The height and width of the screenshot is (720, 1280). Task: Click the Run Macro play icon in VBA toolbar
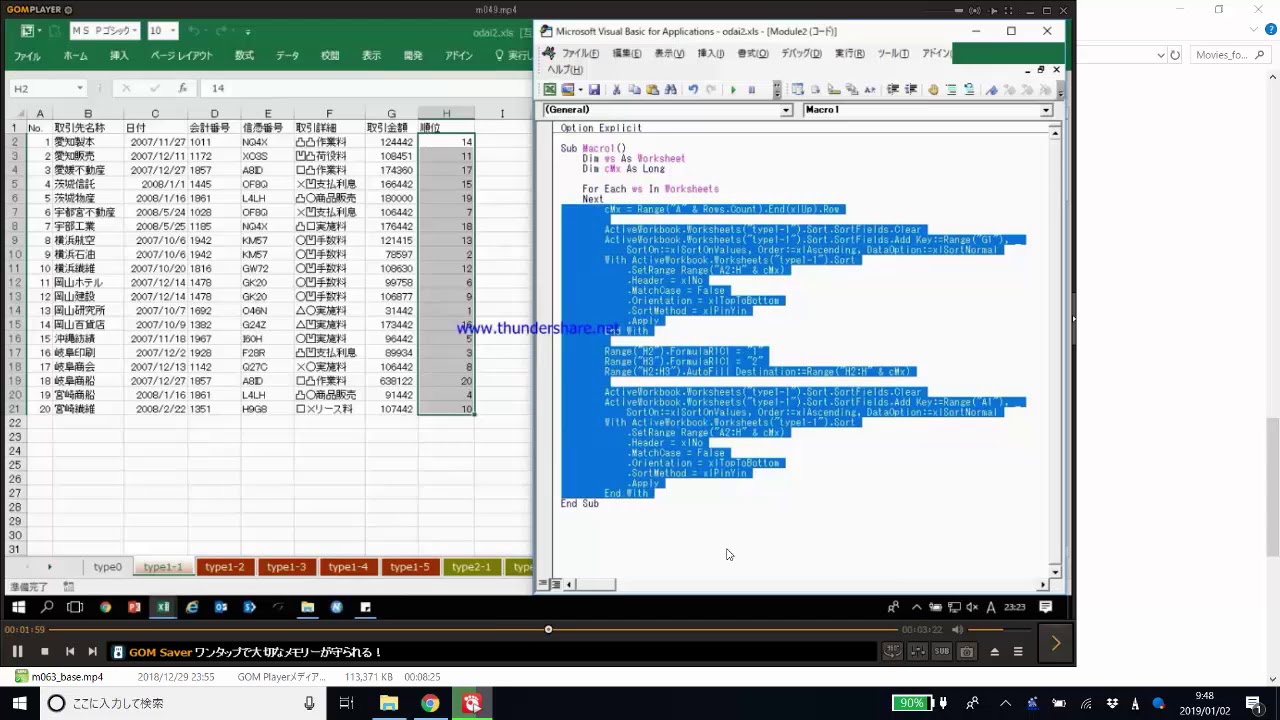point(733,90)
